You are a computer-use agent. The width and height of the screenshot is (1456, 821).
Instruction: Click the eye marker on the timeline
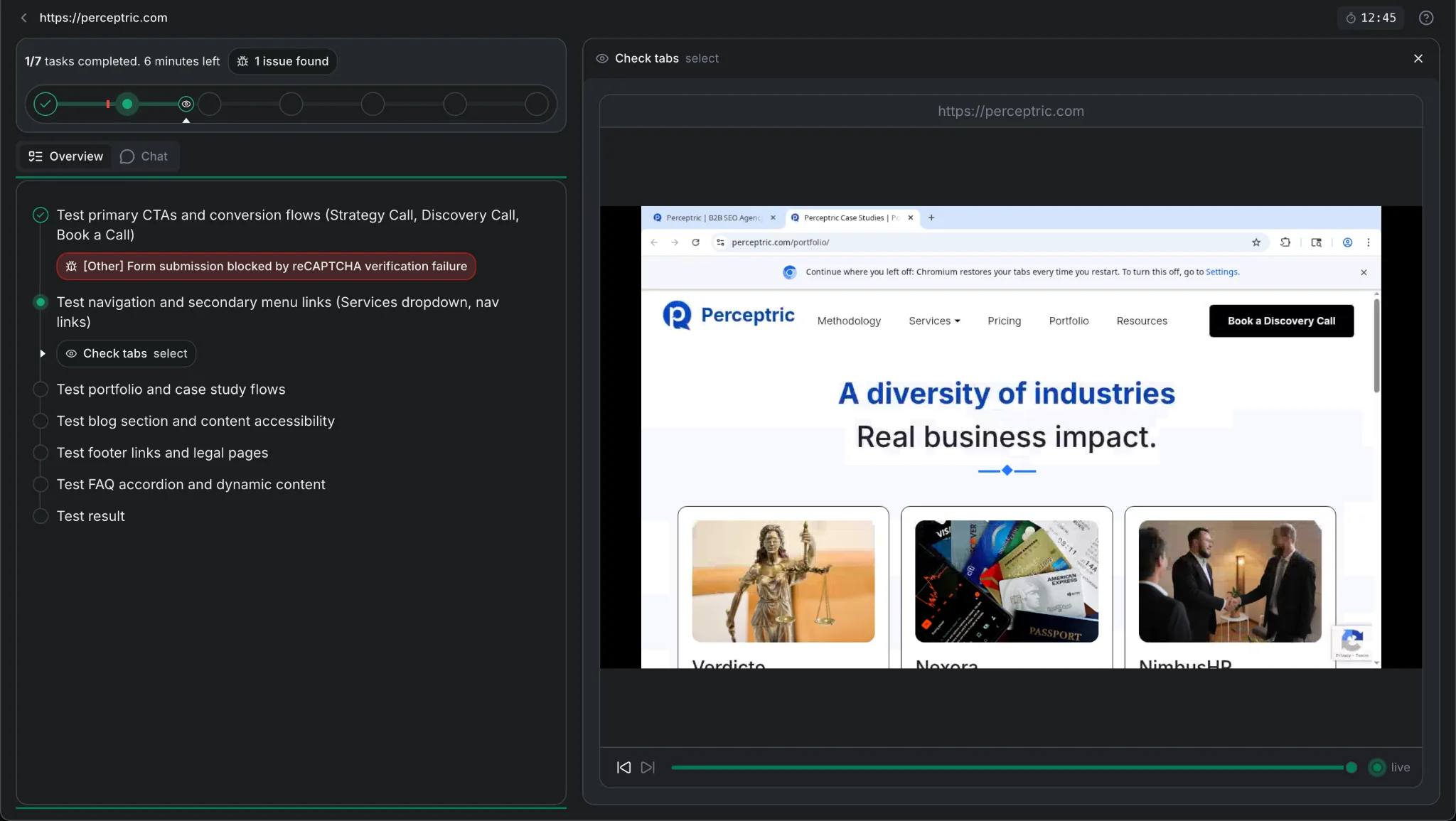186,104
